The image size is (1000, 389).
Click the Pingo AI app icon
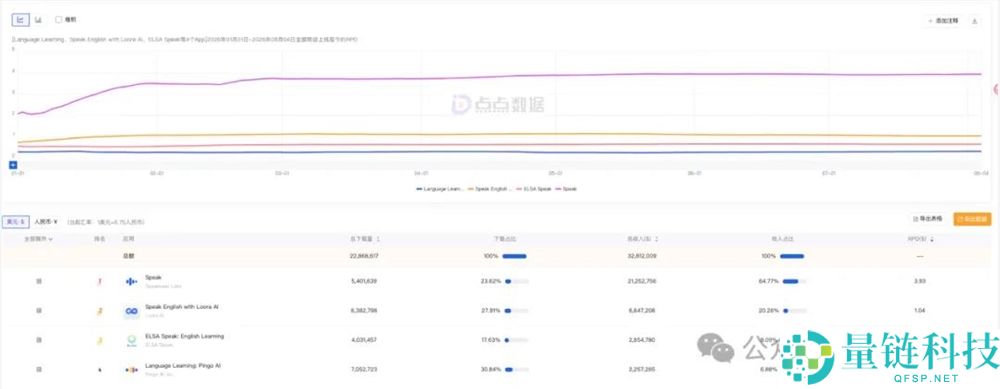(131, 370)
